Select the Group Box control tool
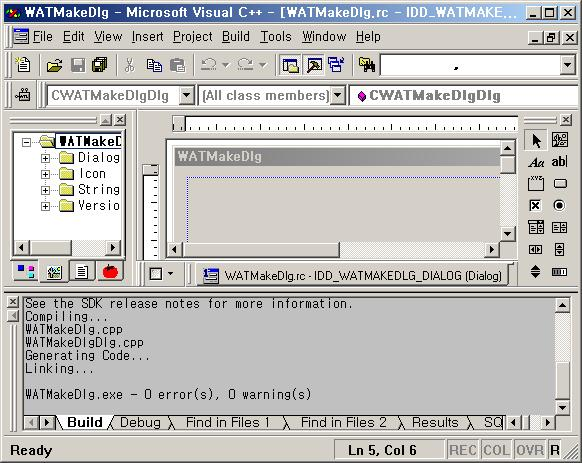 (536, 183)
